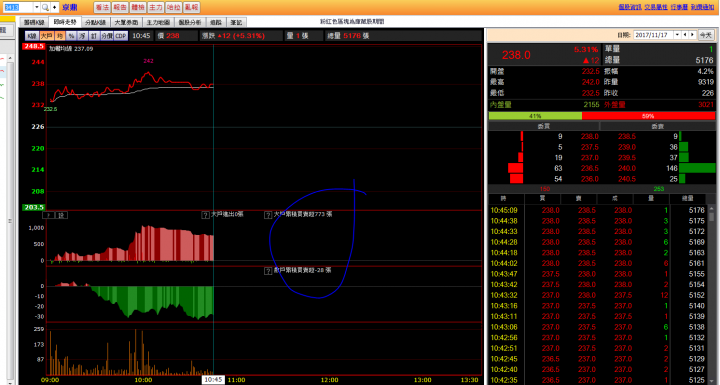The height and width of the screenshot is (385, 720).
Task: Click the question mark button above indicator chart
Action: pos(49,215)
